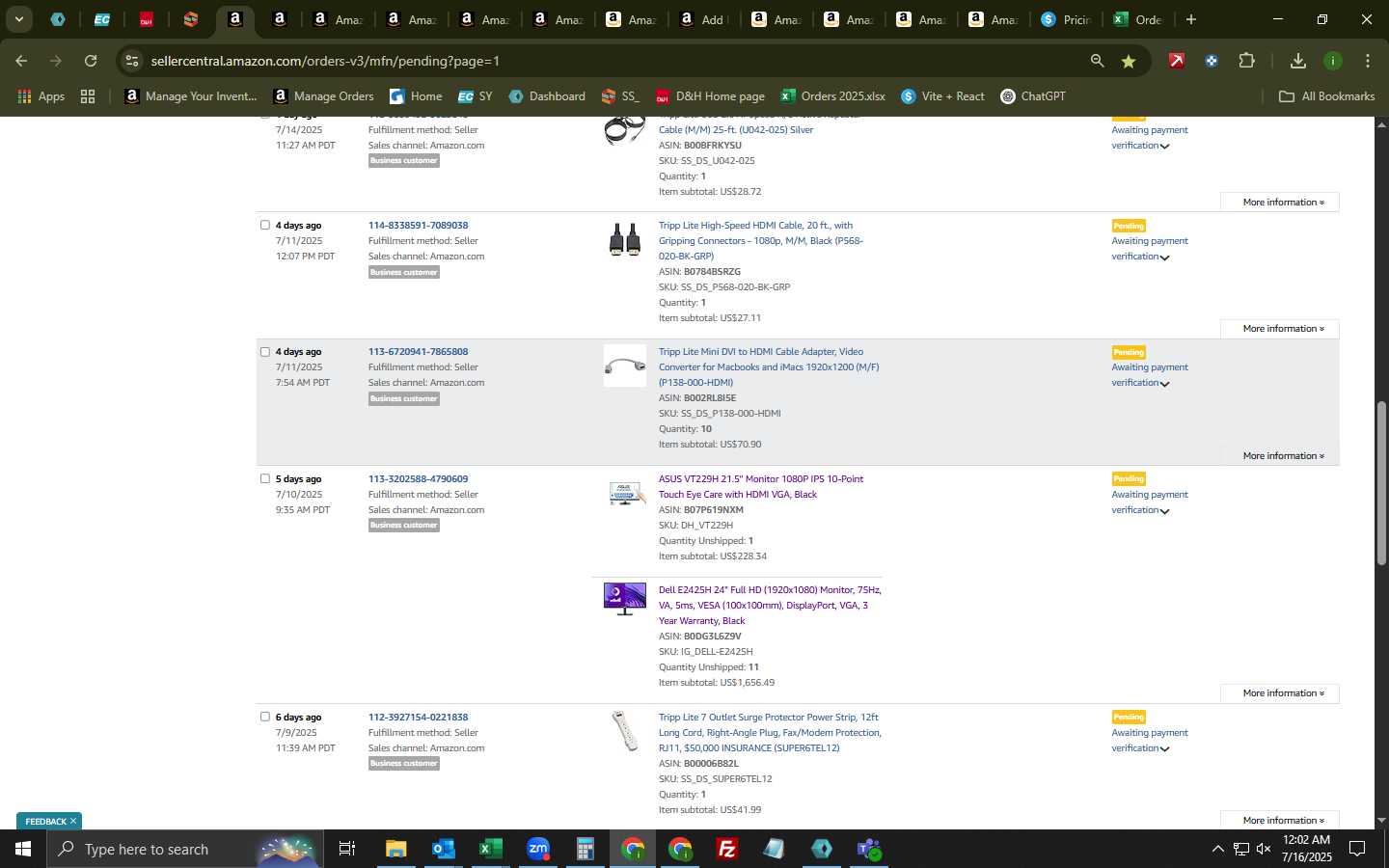Expand payment verification chevron for Mini DVI order
The height and width of the screenshot is (868, 1389).
coord(1165,384)
